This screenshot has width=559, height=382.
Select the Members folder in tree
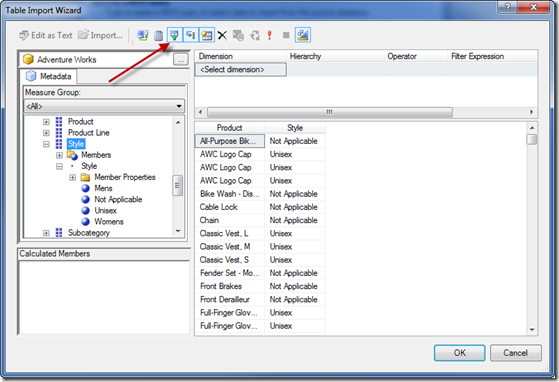tap(96, 155)
